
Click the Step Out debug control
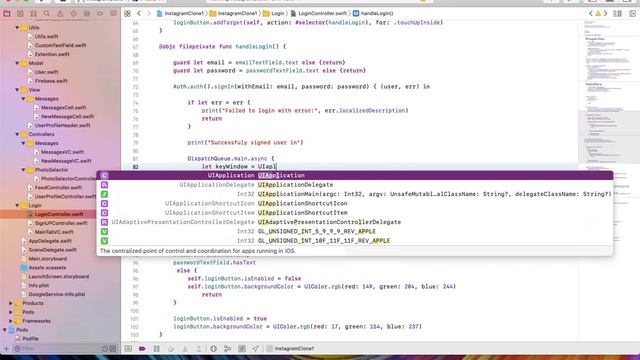pos(199,349)
